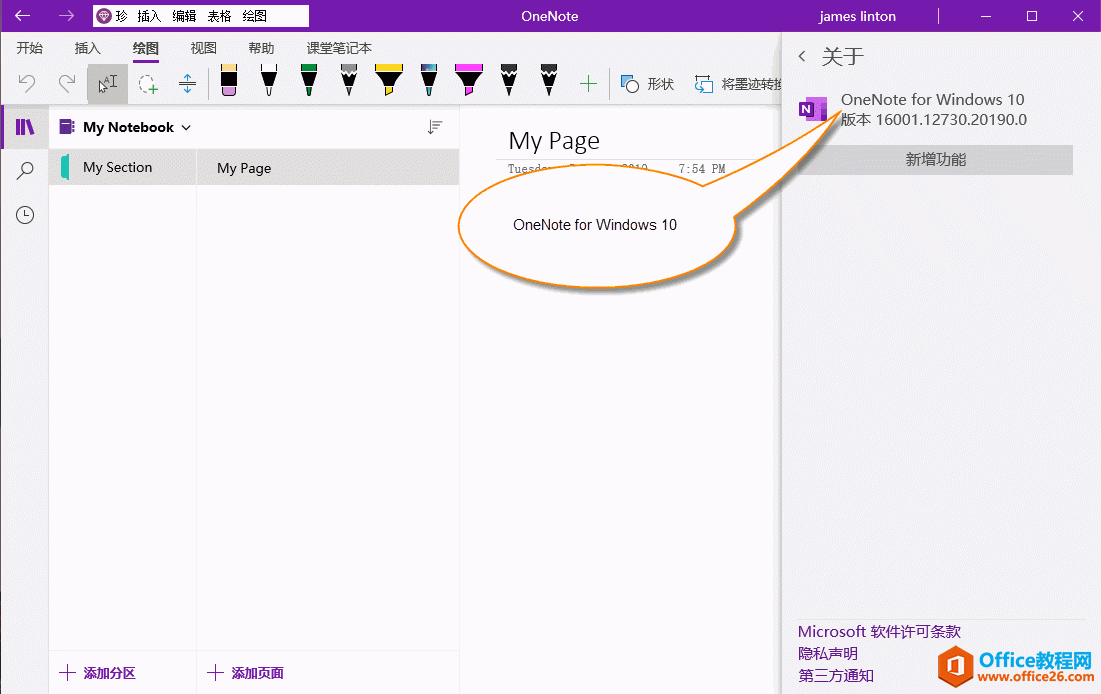Open the page sort options
The image size is (1101, 694).
tap(435, 127)
